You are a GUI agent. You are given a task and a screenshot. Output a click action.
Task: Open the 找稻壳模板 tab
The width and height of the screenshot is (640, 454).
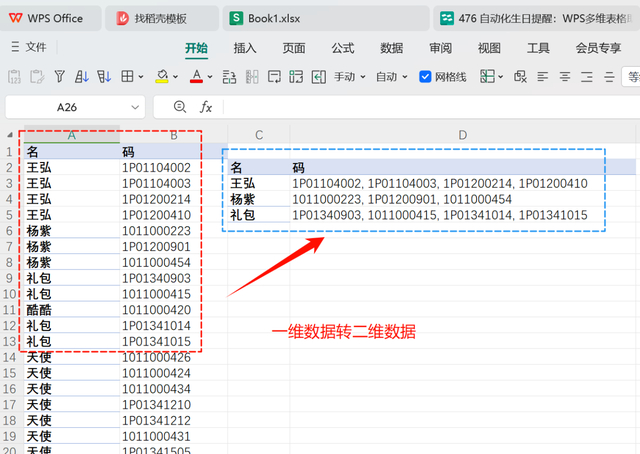click(x=162, y=18)
